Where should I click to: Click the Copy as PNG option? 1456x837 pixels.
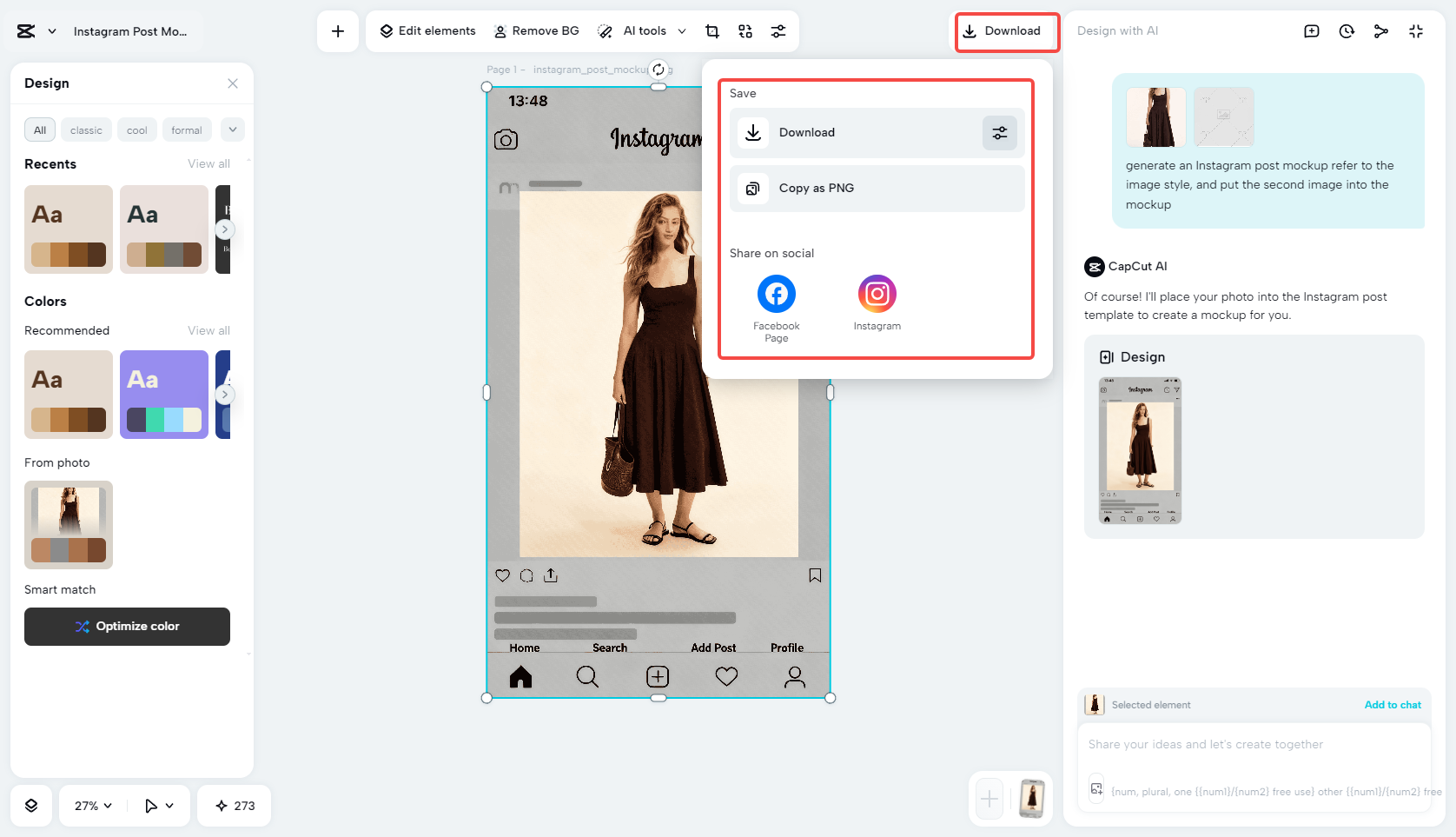pos(876,188)
